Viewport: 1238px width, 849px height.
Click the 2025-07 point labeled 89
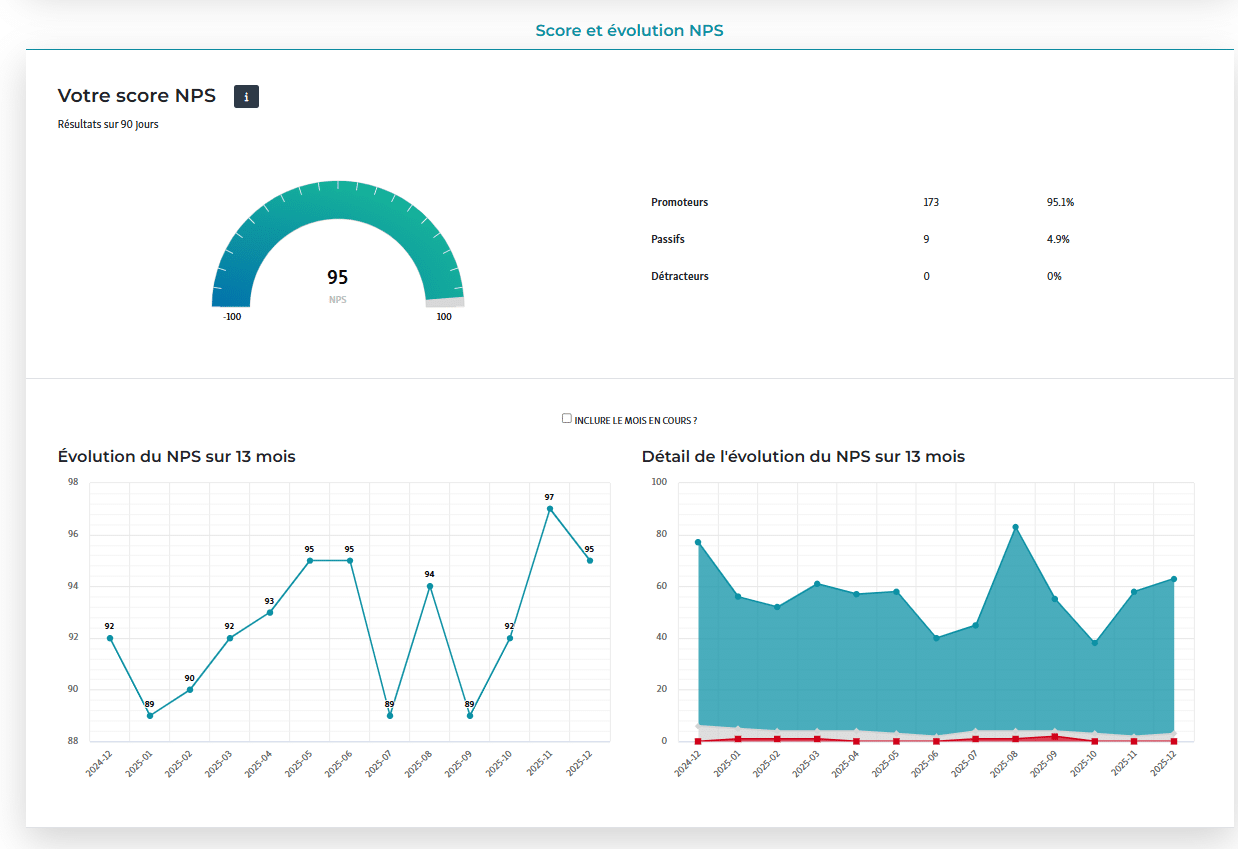click(x=390, y=715)
